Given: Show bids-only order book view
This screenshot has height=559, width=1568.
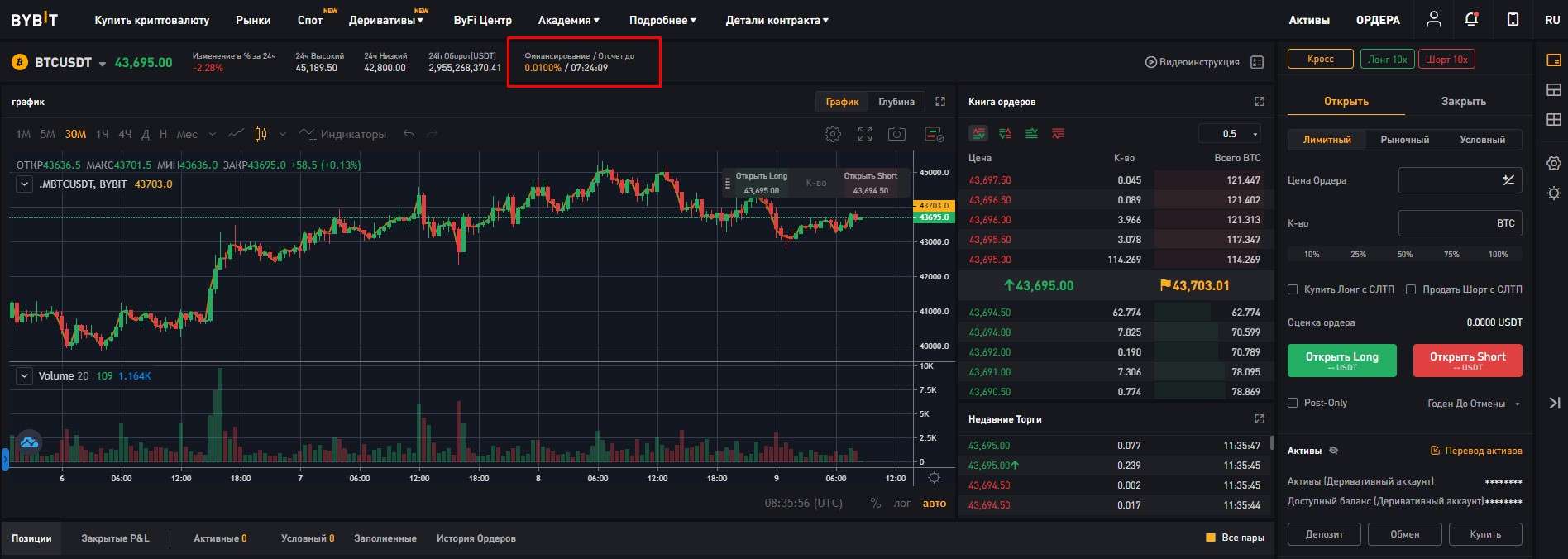Looking at the screenshot, I should pos(1032,133).
